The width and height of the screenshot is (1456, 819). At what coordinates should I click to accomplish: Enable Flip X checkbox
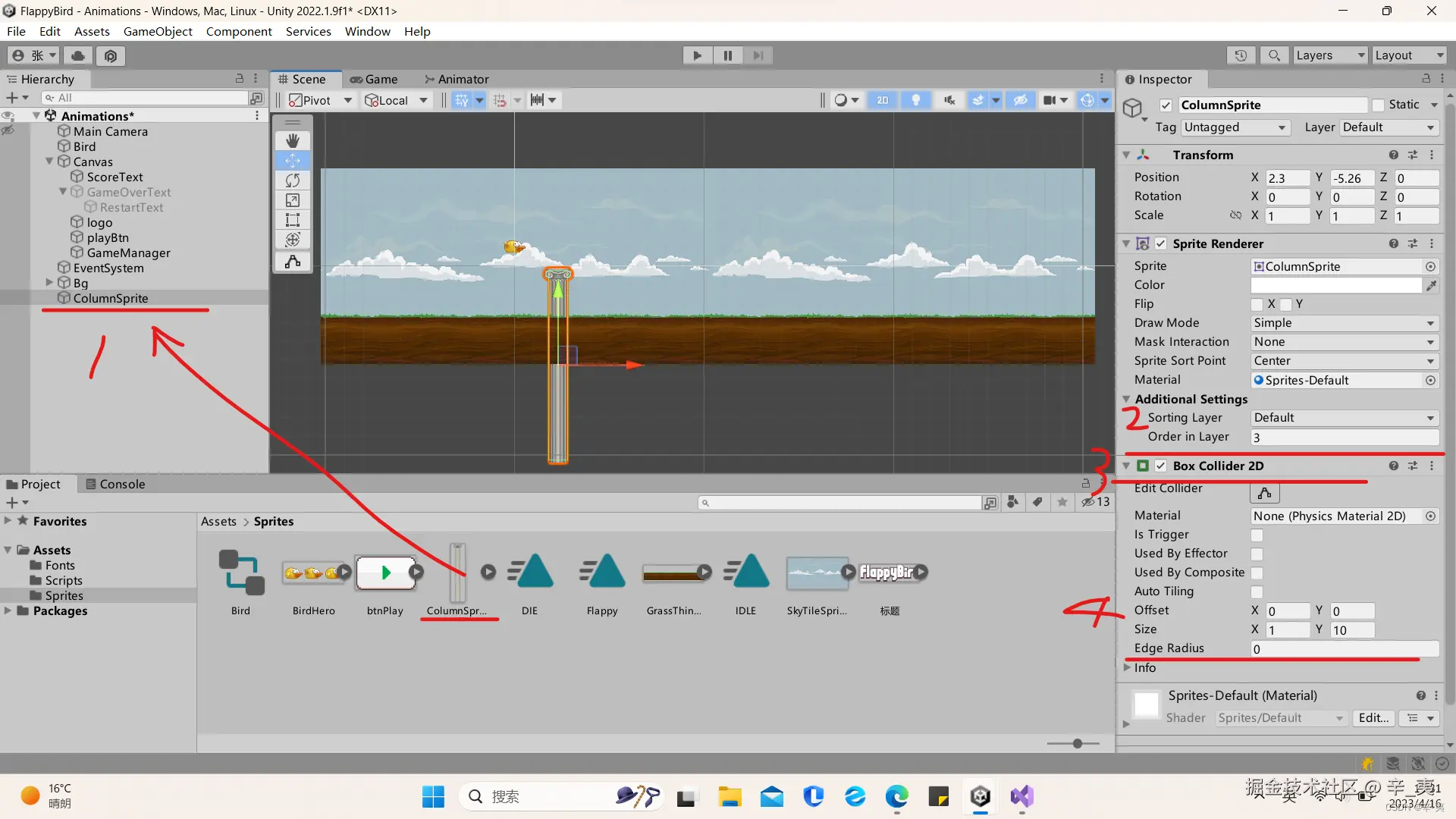click(x=1257, y=304)
